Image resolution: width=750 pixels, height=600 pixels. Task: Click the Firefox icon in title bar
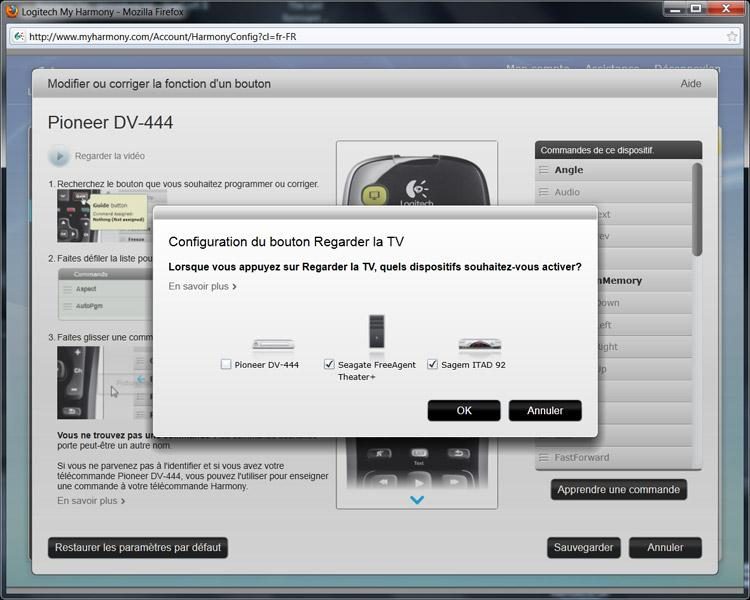(11, 11)
